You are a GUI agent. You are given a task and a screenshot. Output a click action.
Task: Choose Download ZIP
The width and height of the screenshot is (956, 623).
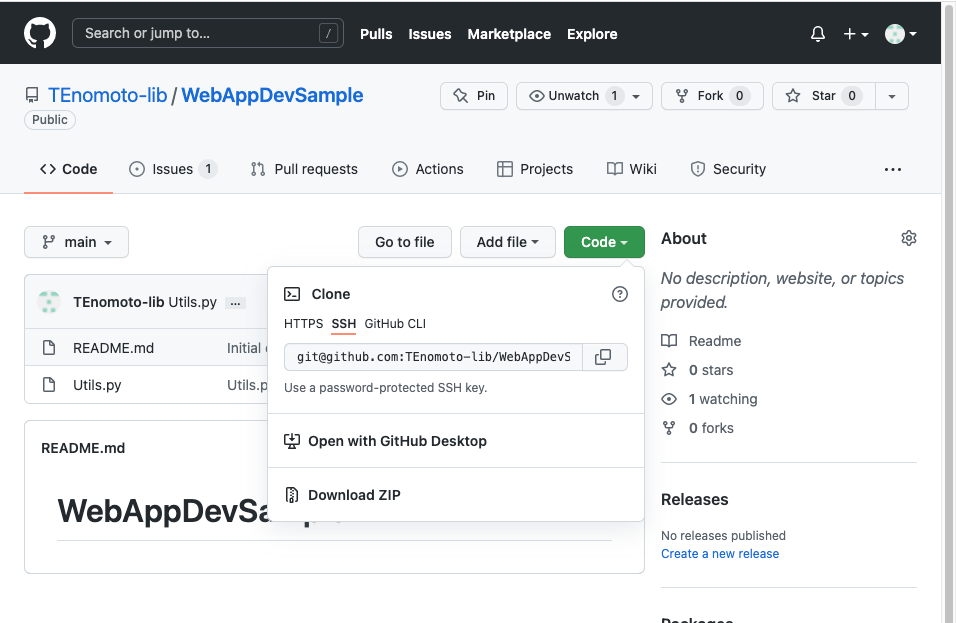pyautogui.click(x=456, y=494)
